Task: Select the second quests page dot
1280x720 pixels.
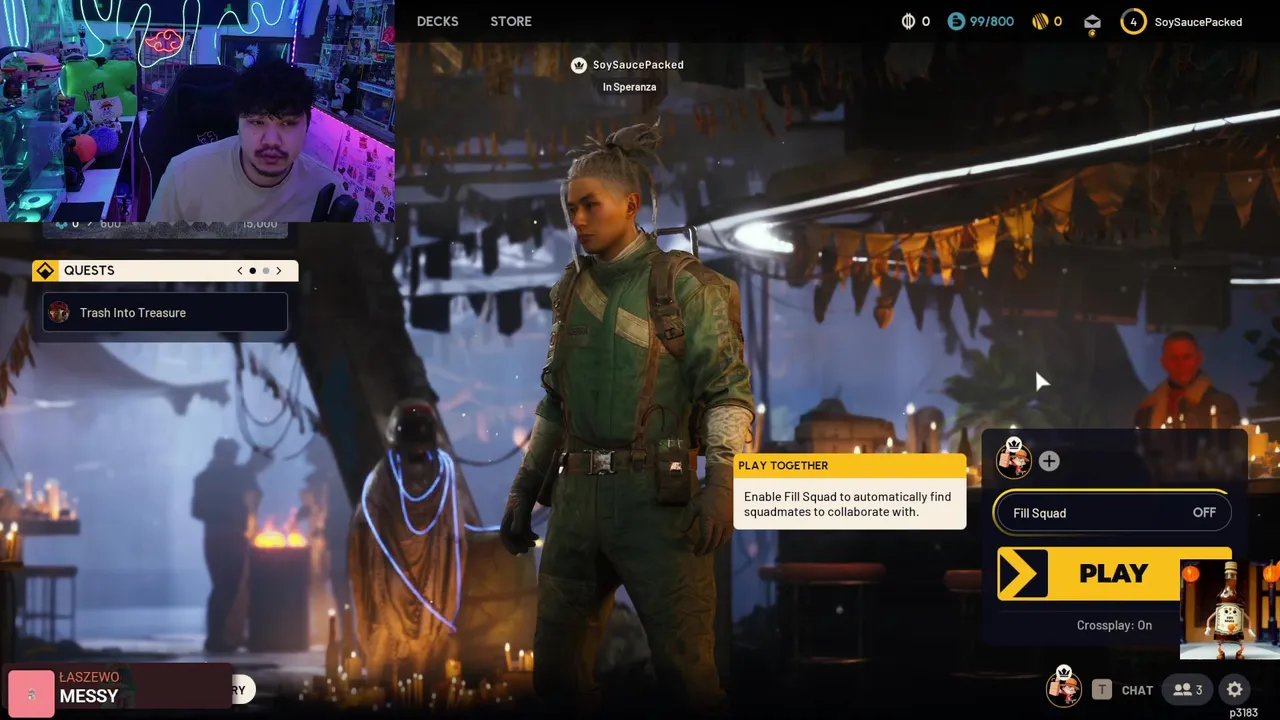Action: click(x=266, y=271)
